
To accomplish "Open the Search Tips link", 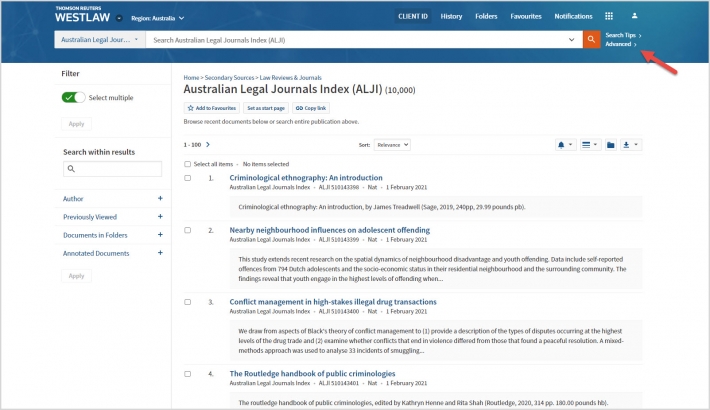I will pos(623,35).
